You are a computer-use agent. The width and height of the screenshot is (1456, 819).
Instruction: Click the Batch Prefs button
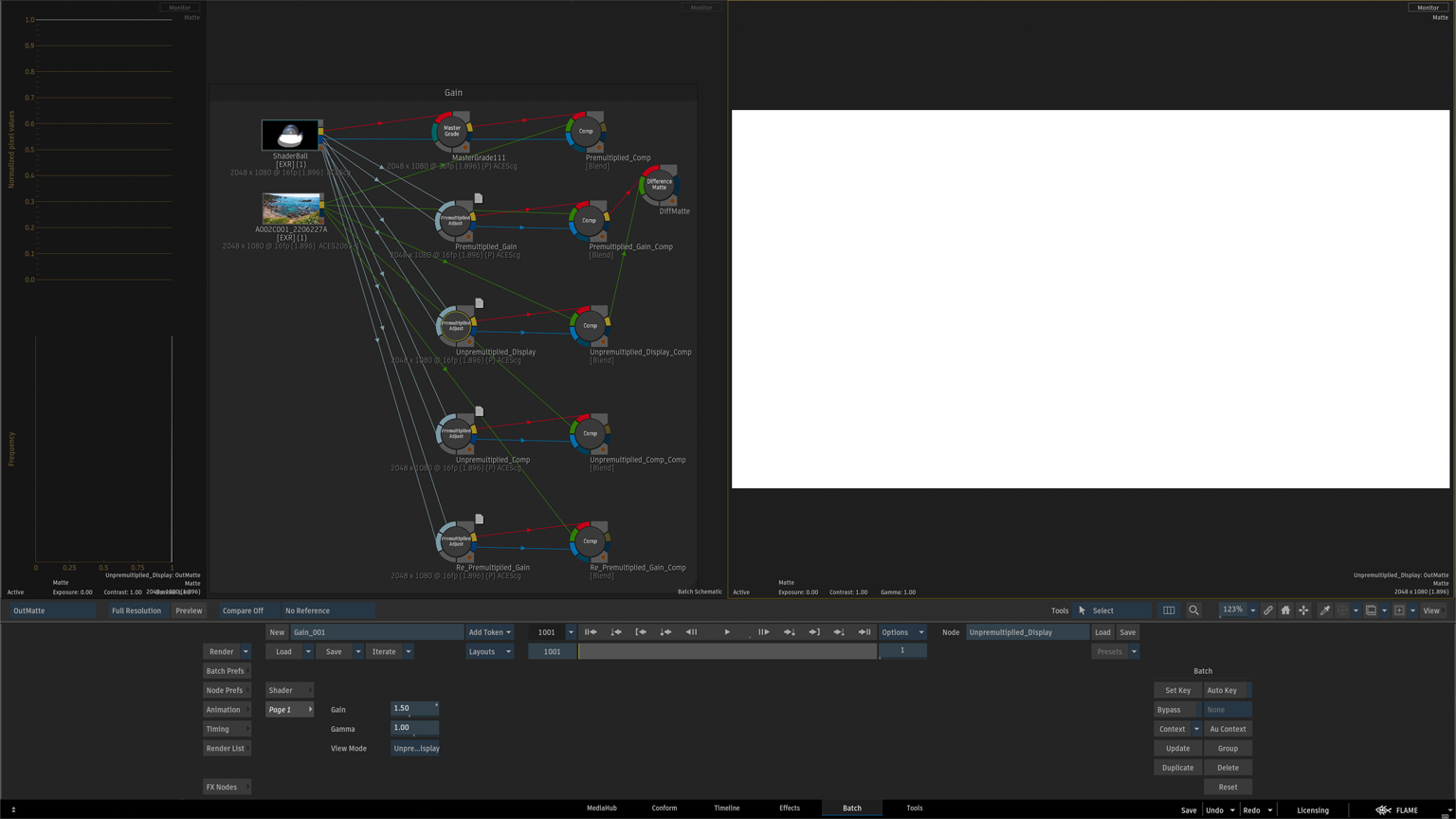click(x=226, y=671)
